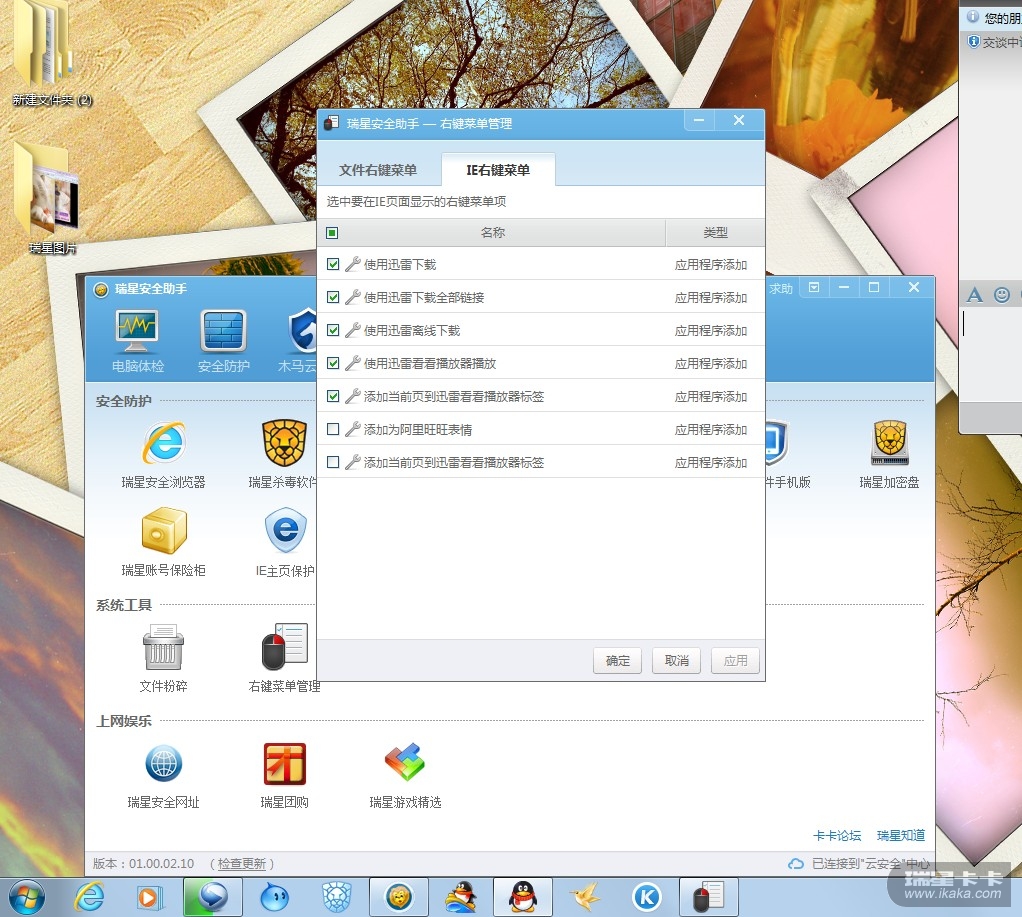
Task: Open emoticon smiley in chat window
Action: pos(1002,295)
